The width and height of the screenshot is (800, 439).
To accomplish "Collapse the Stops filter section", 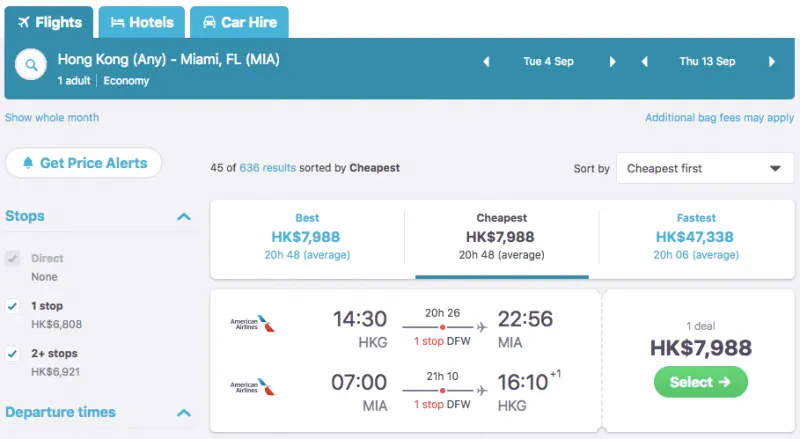I will click(x=184, y=216).
